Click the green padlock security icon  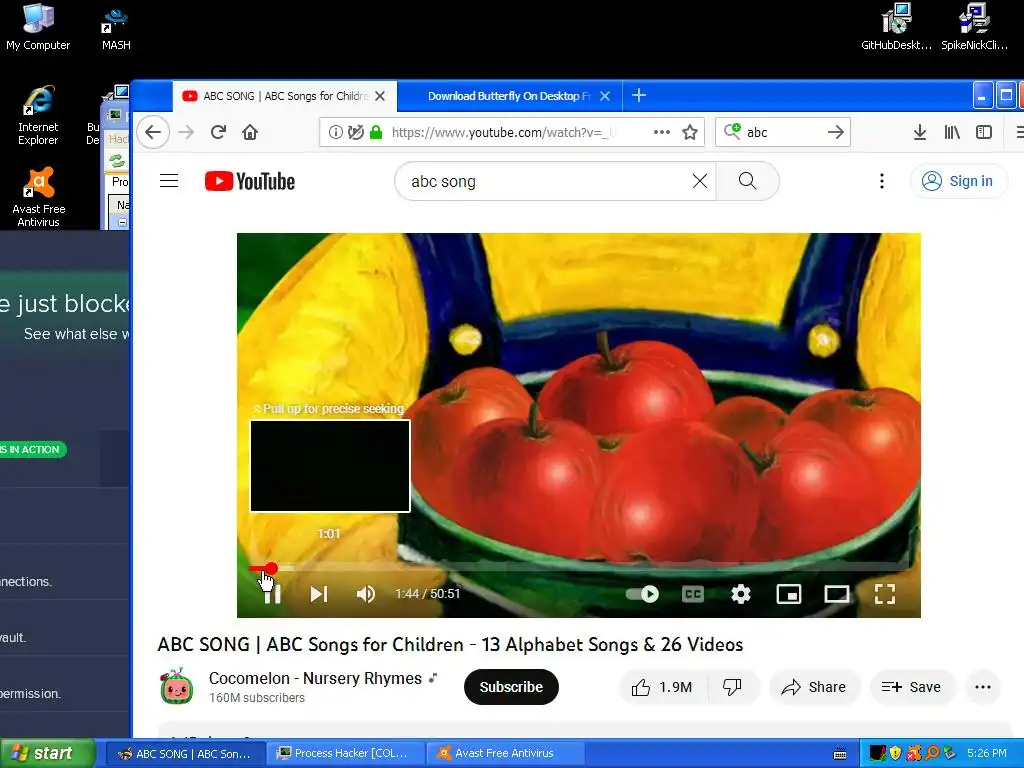click(376, 133)
